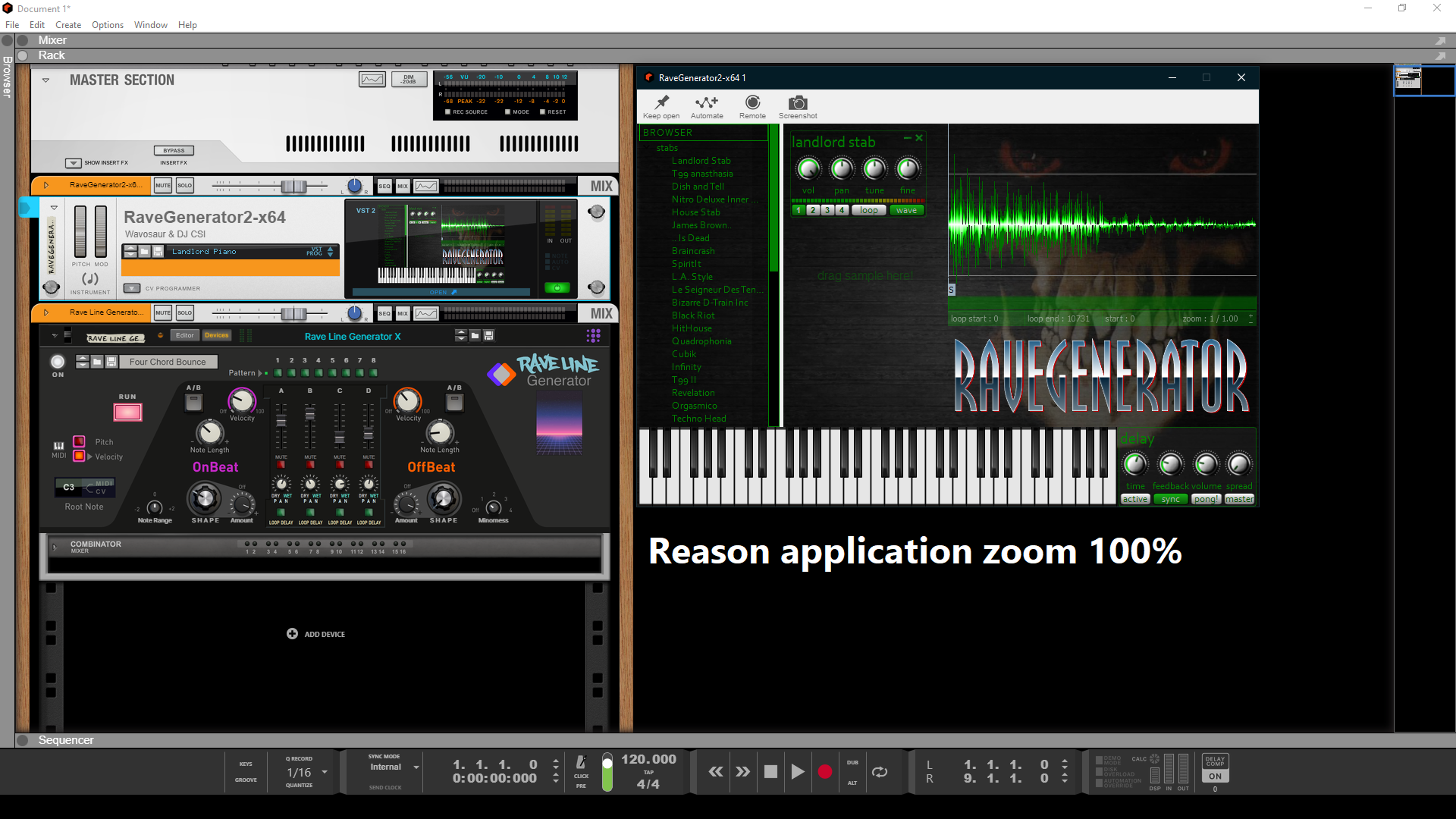Open Show Insert FX dropdown in master
This screenshot has height=819, width=1456.
(74, 163)
